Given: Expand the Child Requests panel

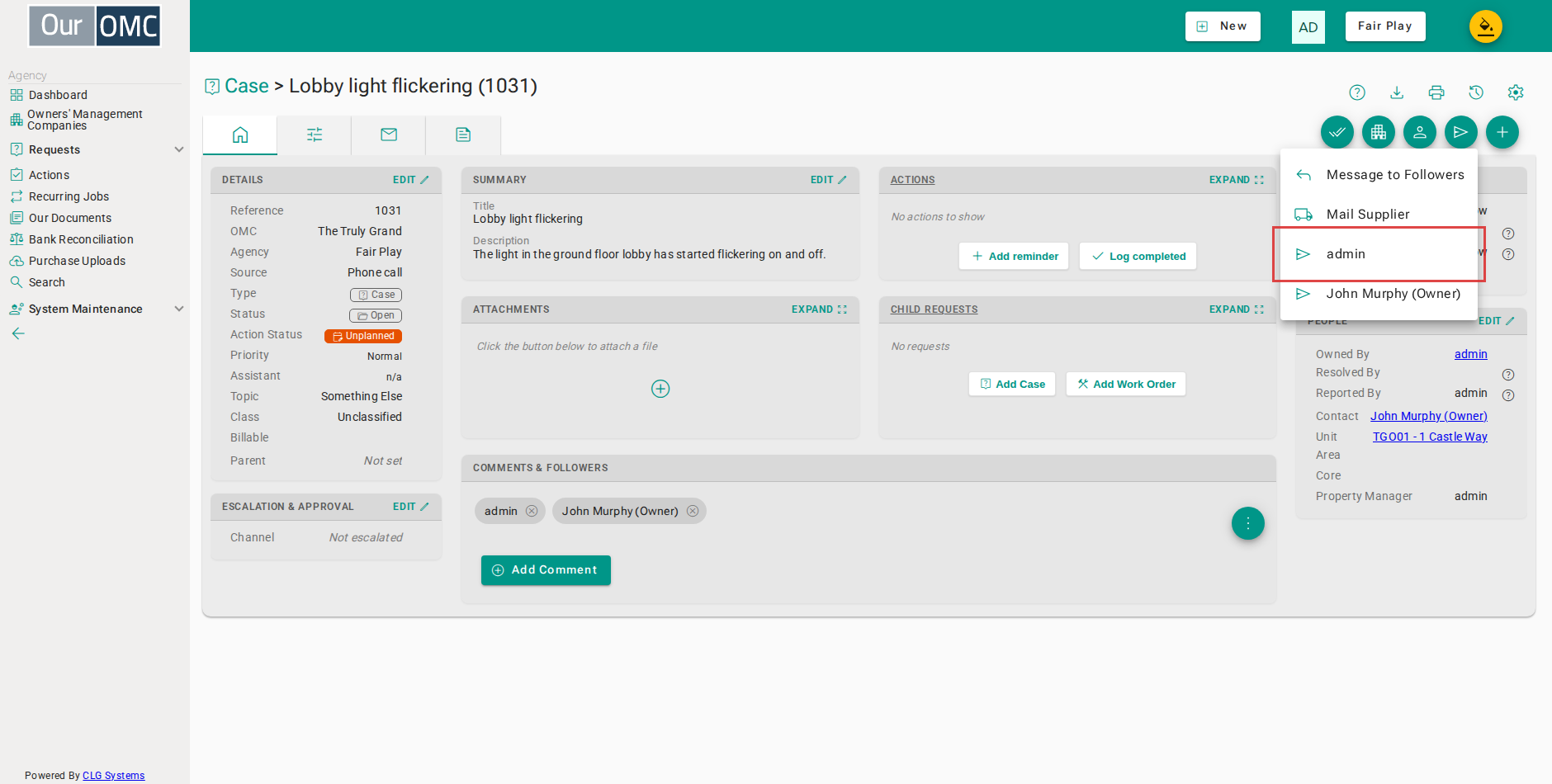Looking at the screenshot, I should click(1236, 309).
